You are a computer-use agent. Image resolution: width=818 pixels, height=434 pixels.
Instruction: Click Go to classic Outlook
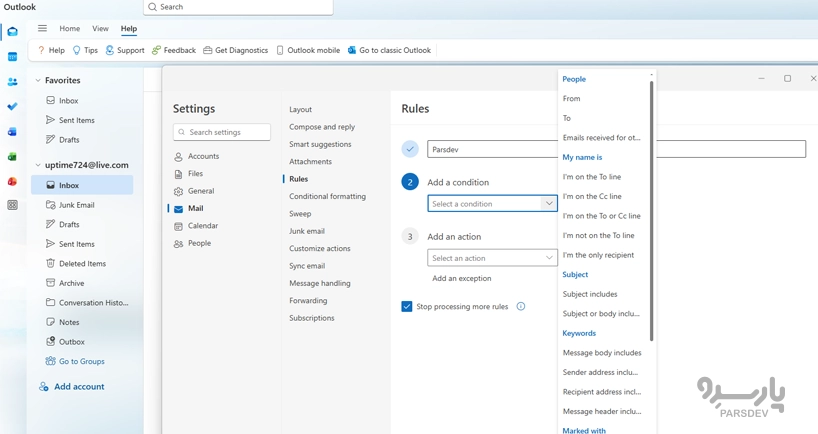pos(389,50)
